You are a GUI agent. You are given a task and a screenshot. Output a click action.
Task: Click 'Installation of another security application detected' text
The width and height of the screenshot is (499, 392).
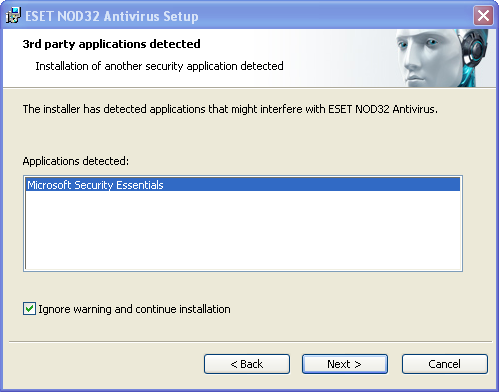159,66
